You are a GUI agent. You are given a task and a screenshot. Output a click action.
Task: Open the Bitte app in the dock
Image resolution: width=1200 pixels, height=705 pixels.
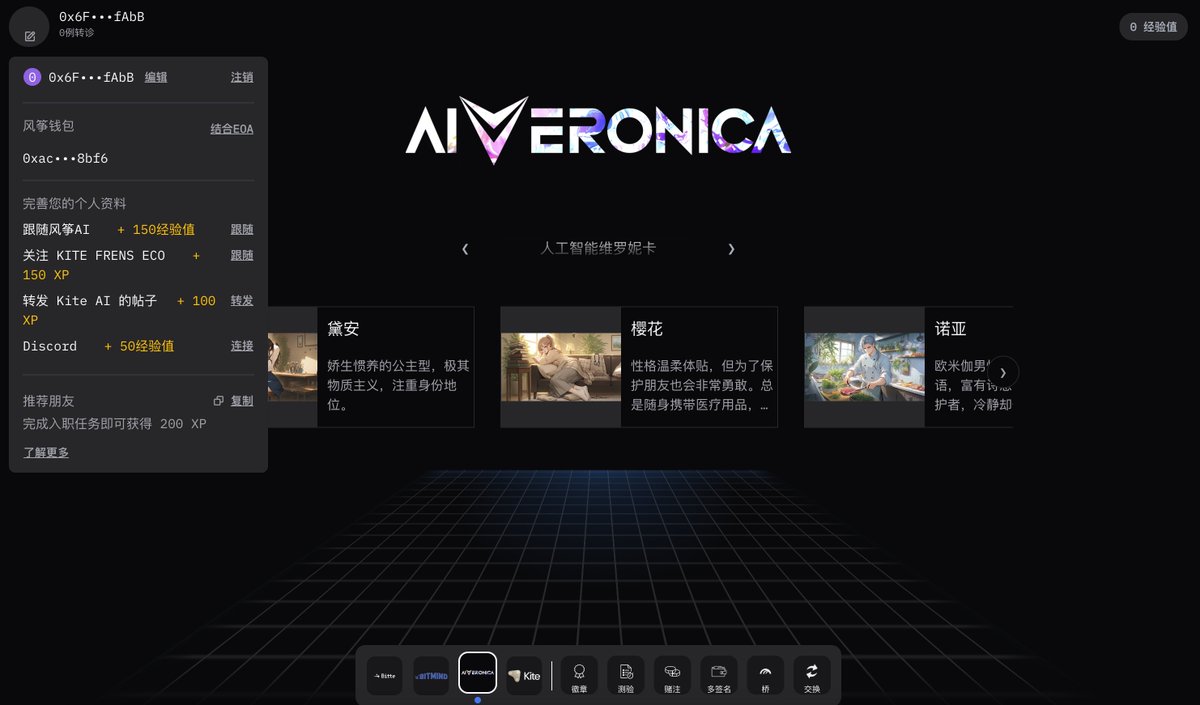[385, 675]
